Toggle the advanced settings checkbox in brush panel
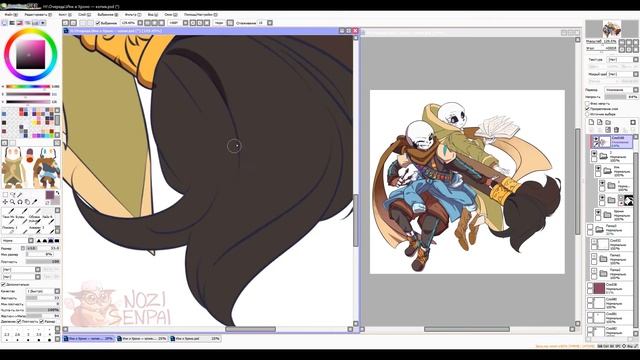The width and height of the screenshot is (640, 360). [x=3, y=284]
